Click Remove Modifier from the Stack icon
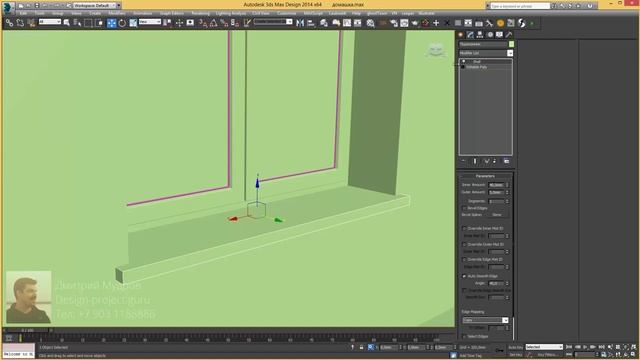This screenshot has width=640, height=360. click(494, 161)
